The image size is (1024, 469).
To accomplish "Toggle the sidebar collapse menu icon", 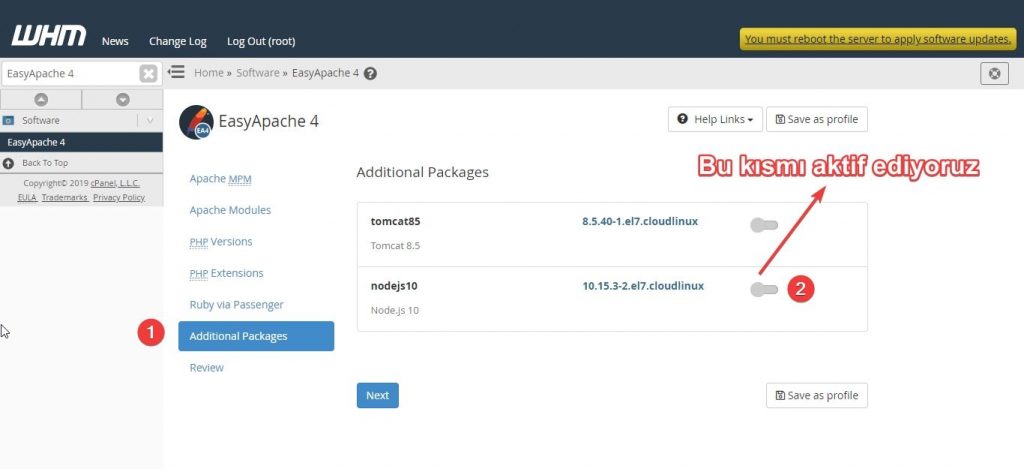I will [x=176, y=72].
